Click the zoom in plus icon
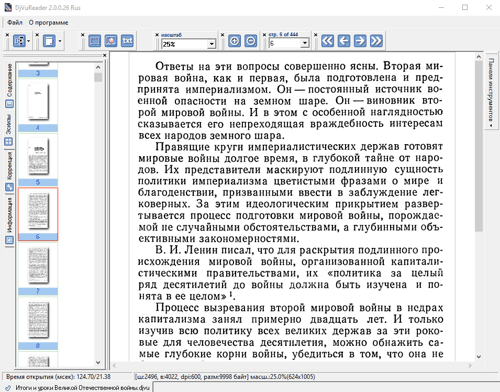 point(234,41)
